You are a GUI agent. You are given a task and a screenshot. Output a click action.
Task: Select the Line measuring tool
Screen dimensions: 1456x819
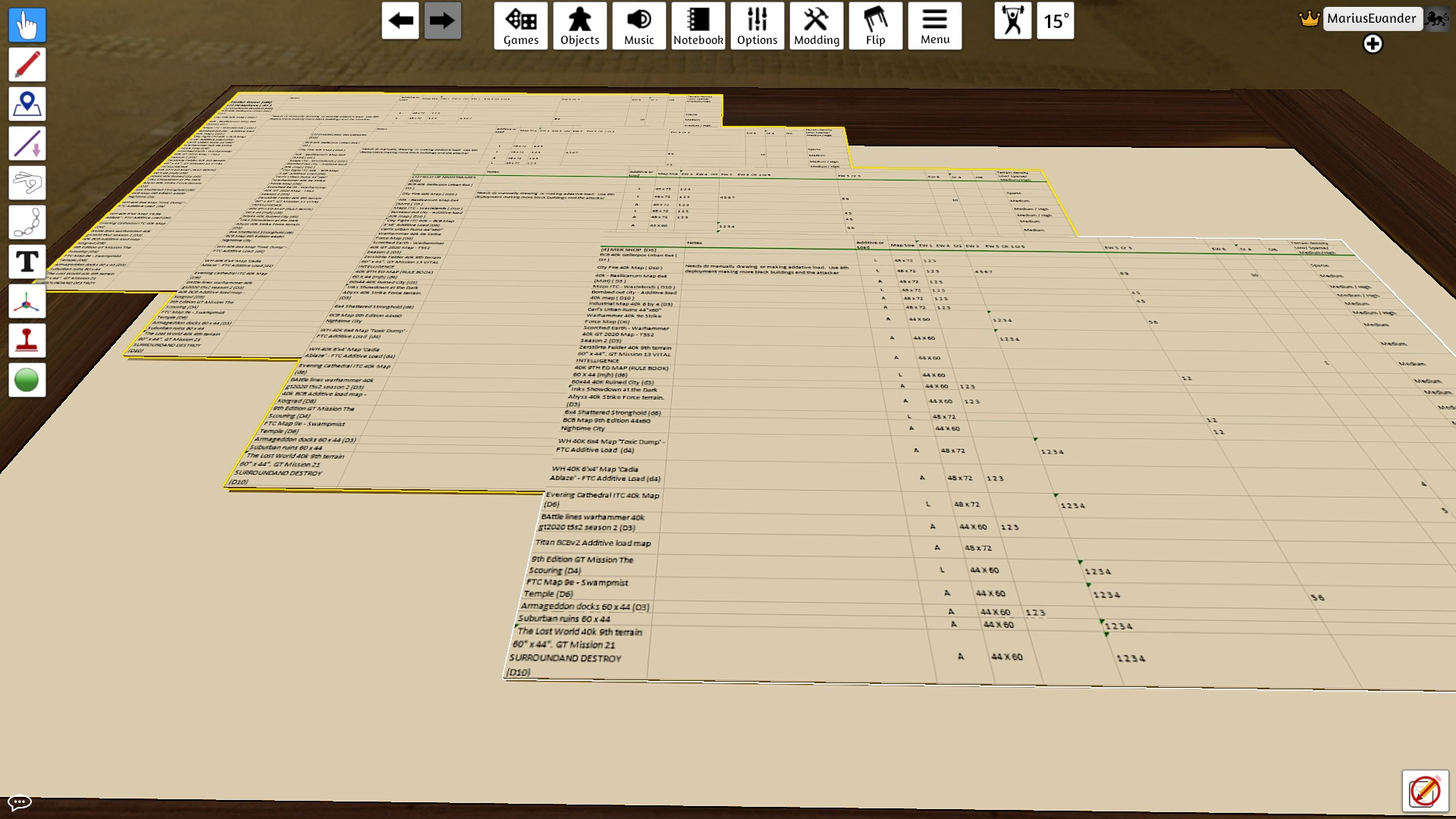pos(27,143)
